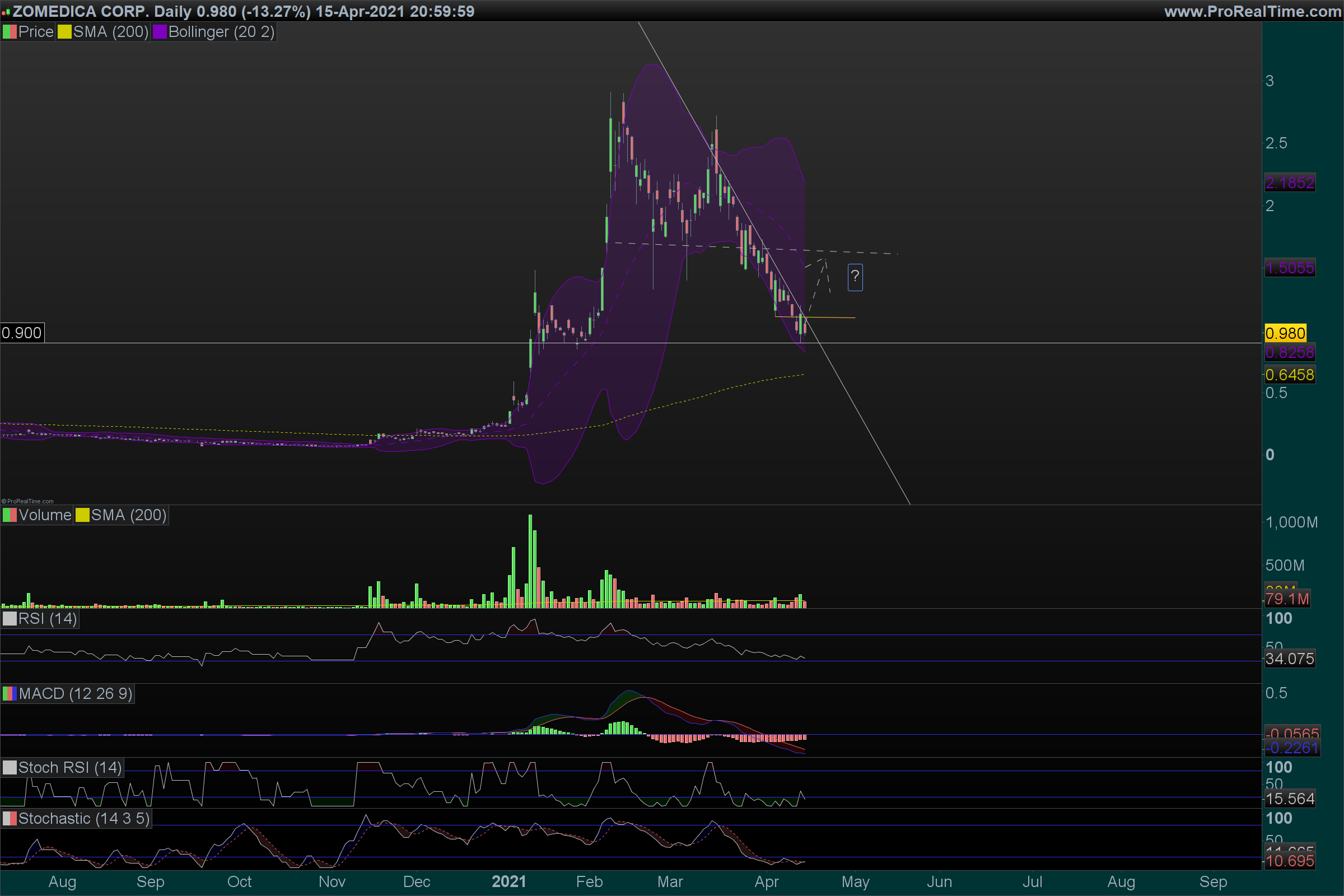Click the yellow Volume SMA (200) swatch
The image size is (1344, 896).
click(x=82, y=515)
